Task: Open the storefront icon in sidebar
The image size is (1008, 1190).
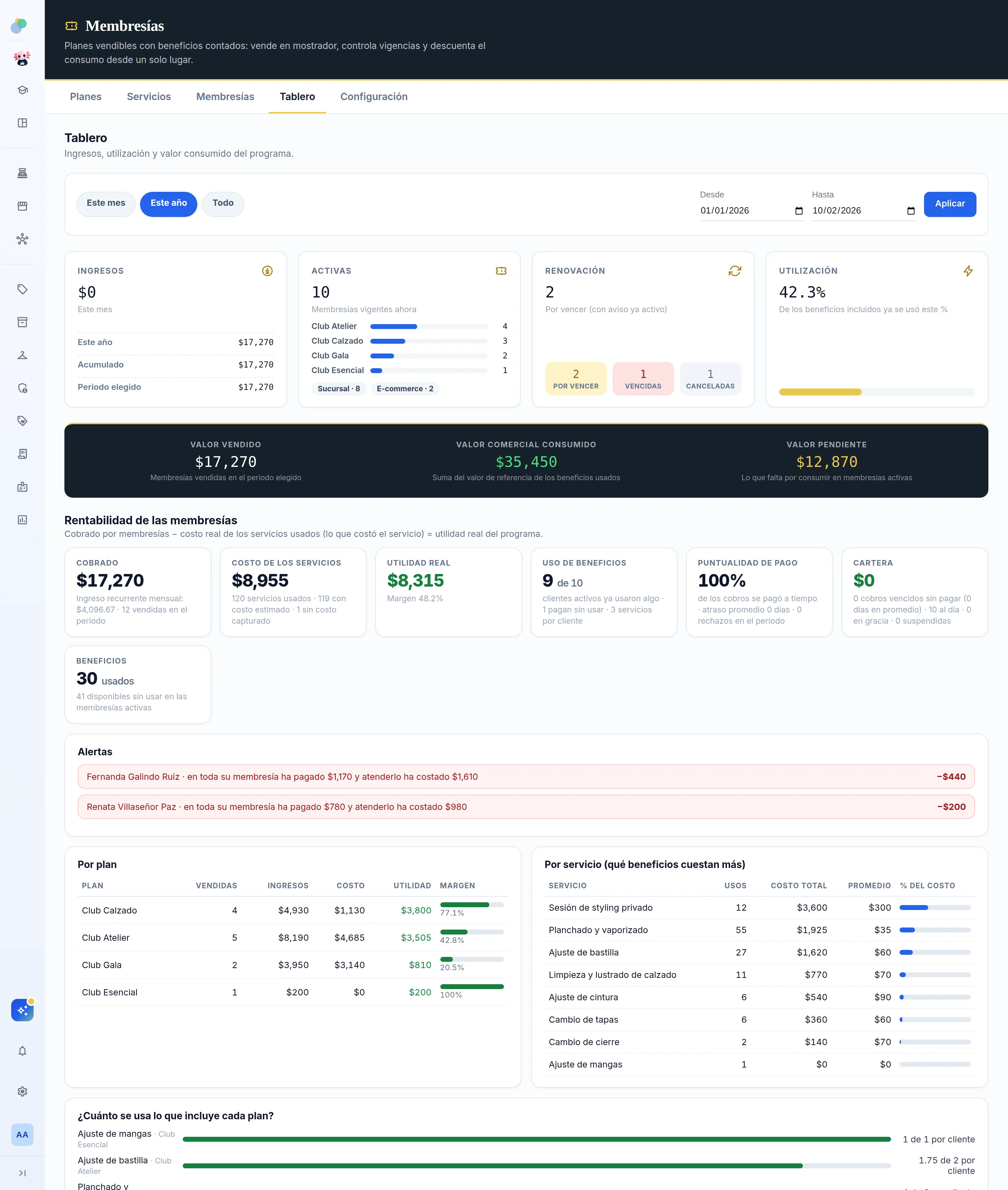Action: (x=22, y=206)
